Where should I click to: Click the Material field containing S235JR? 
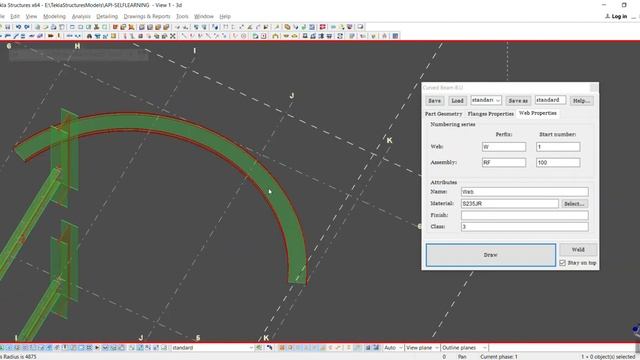pos(509,203)
